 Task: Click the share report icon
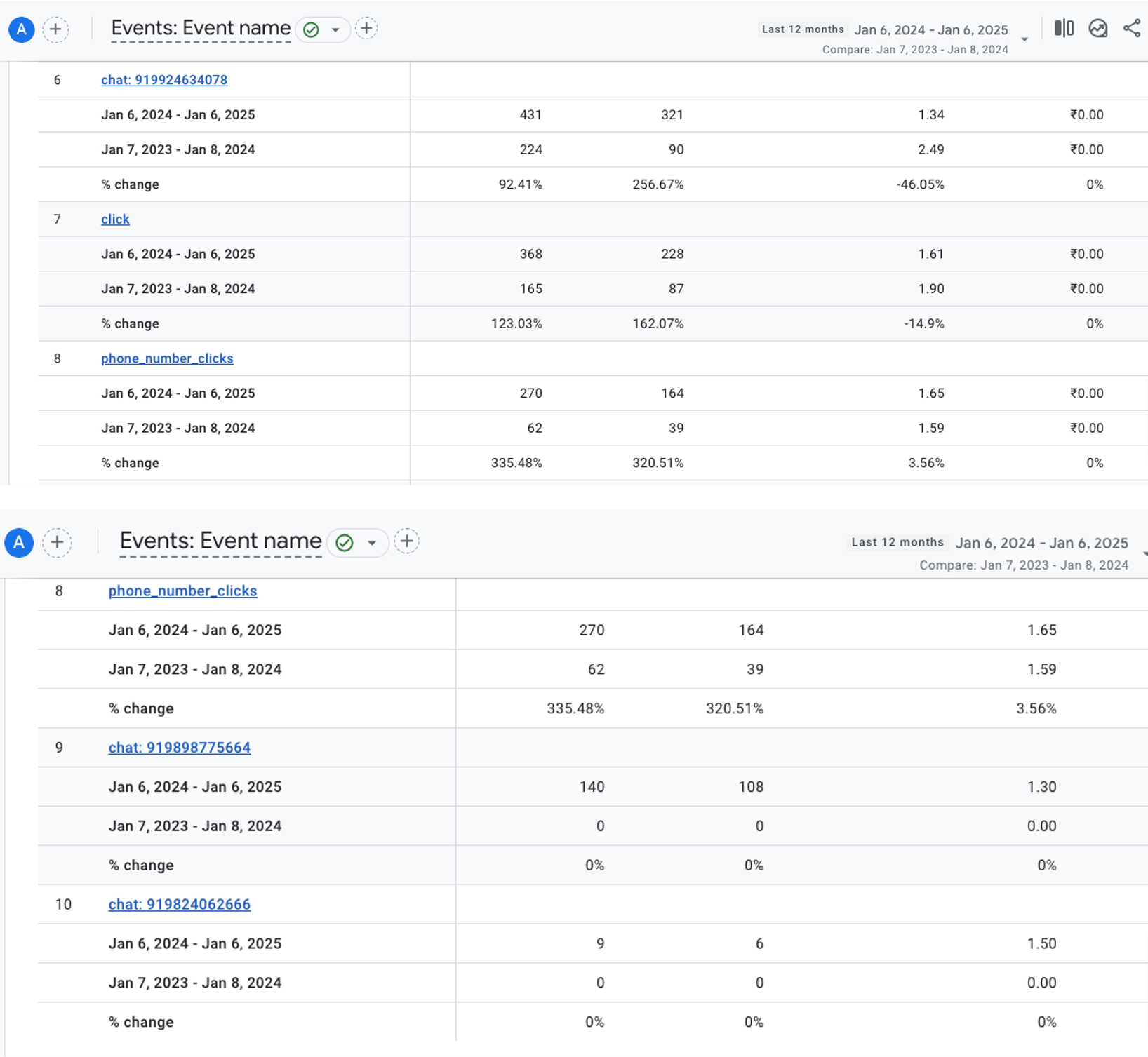[x=1132, y=28]
